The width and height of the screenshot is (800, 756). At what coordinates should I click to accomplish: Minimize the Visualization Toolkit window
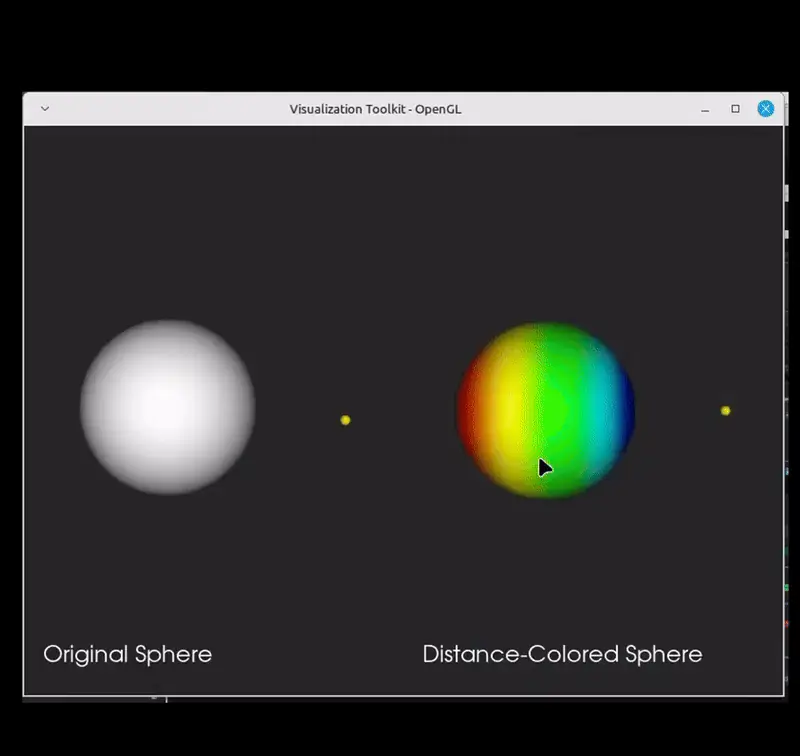(x=705, y=109)
